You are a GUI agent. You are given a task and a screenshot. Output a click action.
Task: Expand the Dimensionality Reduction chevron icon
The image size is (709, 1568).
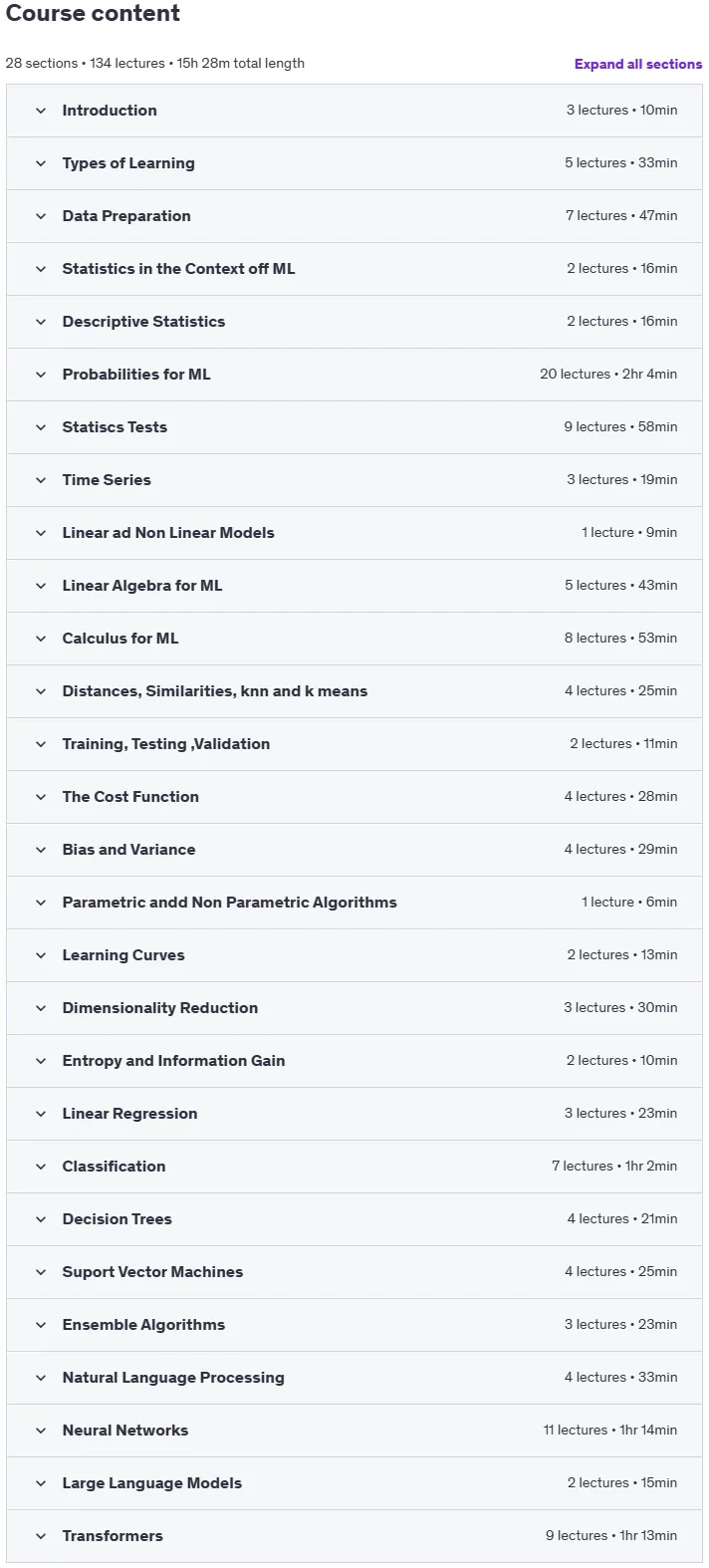[41, 1008]
